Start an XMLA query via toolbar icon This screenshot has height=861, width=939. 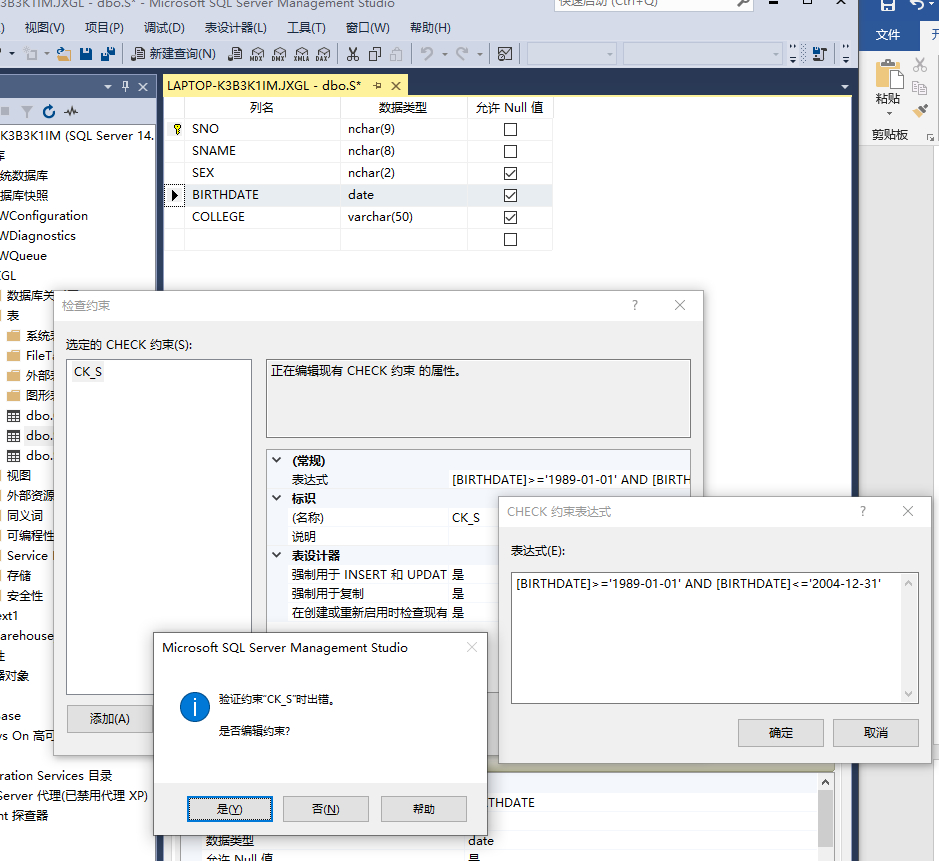302,54
